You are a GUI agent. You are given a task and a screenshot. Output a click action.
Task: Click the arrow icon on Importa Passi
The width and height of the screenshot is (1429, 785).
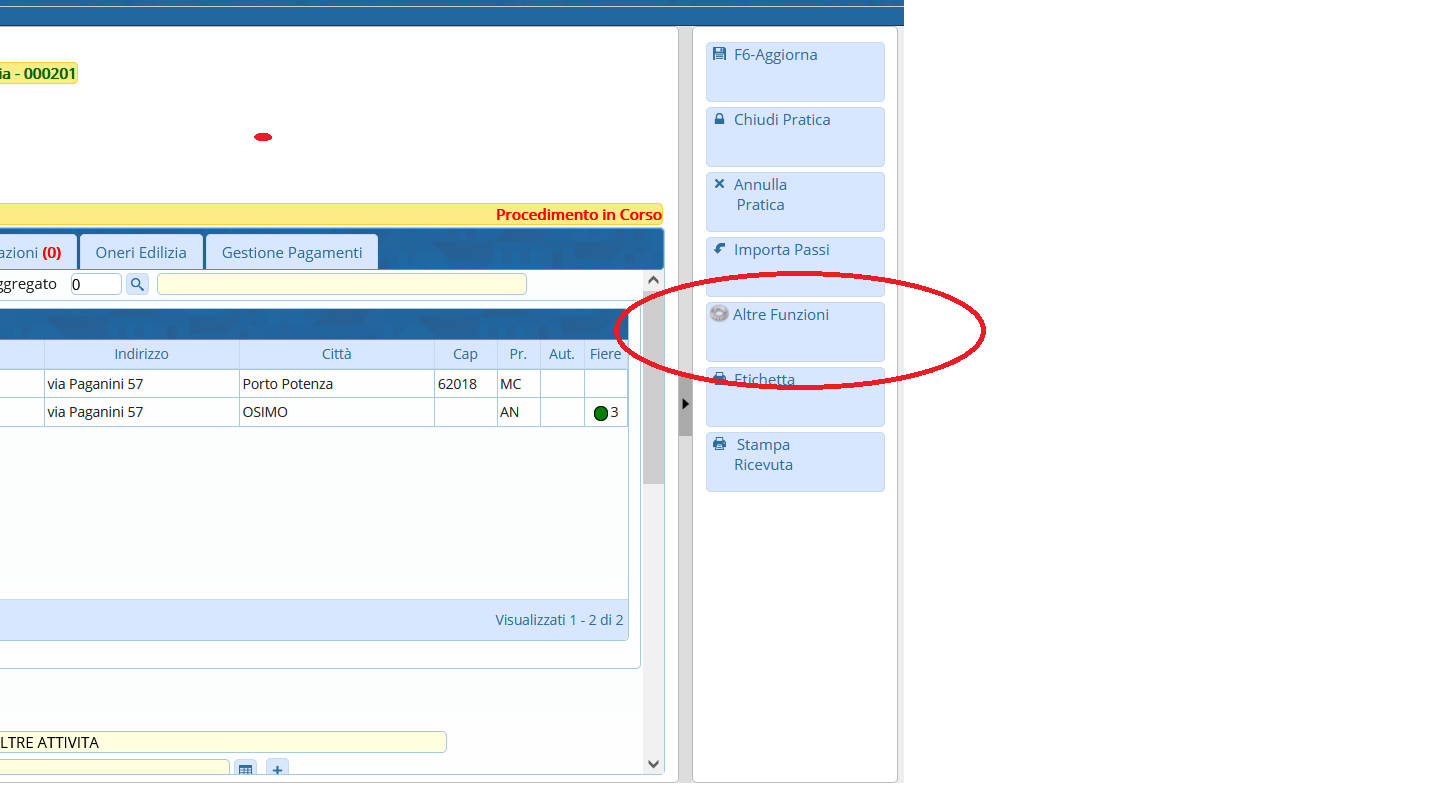(x=719, y=249)
